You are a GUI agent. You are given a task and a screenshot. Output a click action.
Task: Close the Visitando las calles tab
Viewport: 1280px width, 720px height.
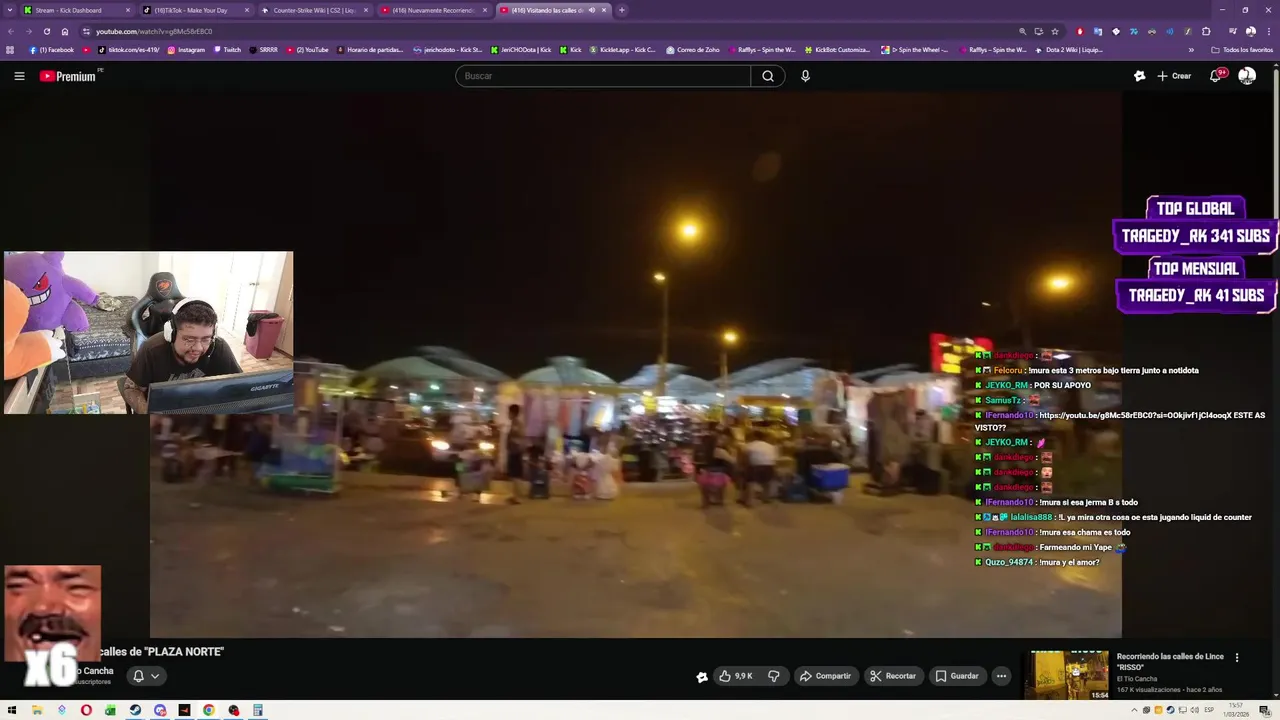[x=604, y=10]
